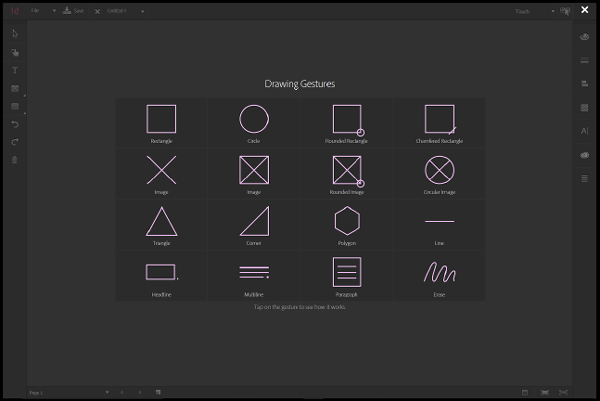
Task: Tap the Multiline gesture
Action: tap(254, 276)
